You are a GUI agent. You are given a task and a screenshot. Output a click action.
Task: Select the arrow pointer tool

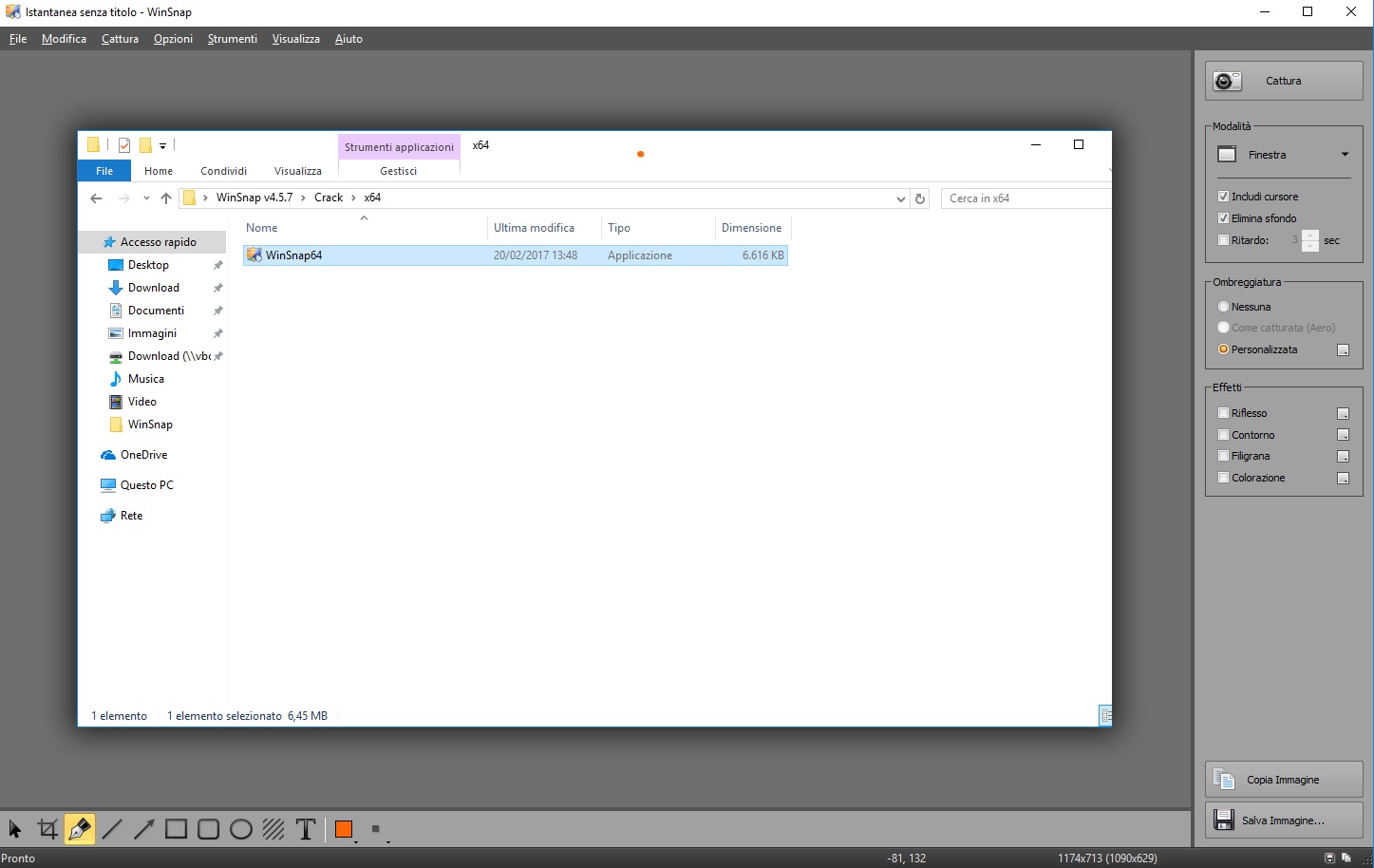pyautogui.click(x=15, y=829)
